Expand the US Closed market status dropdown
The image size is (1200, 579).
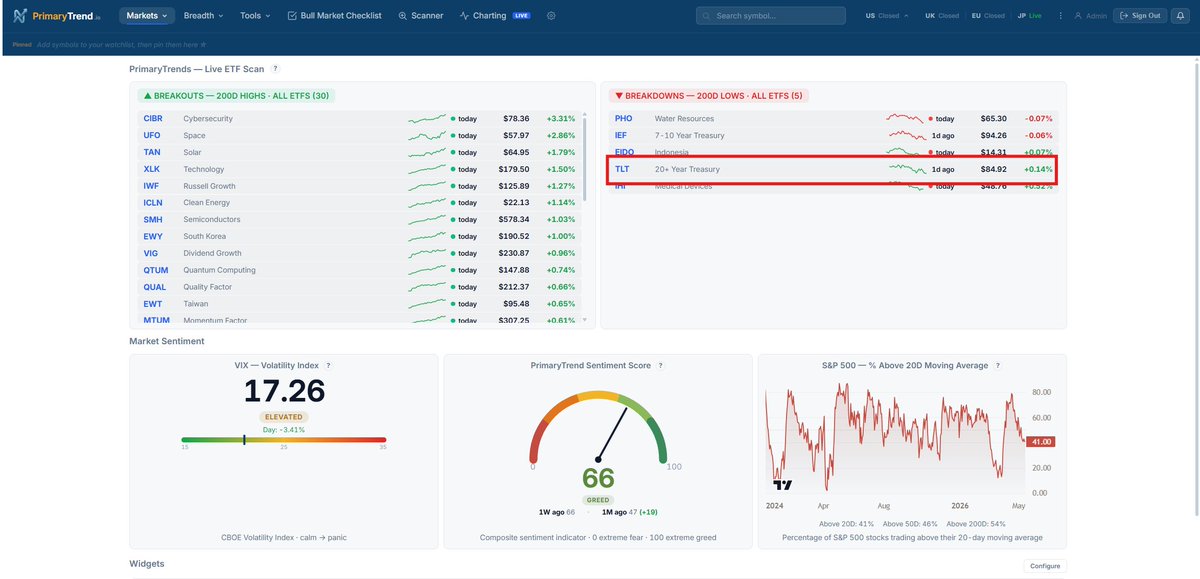887,16
